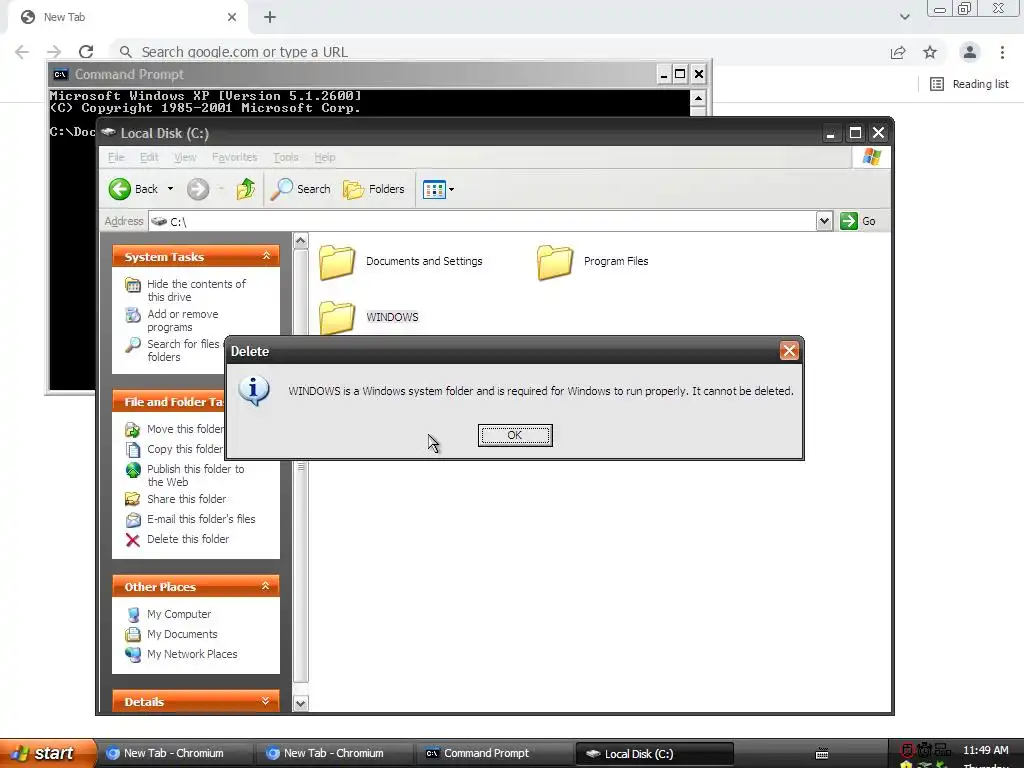Expand the Details panel
1024x768 pixels.
click(x=266, y=701)
